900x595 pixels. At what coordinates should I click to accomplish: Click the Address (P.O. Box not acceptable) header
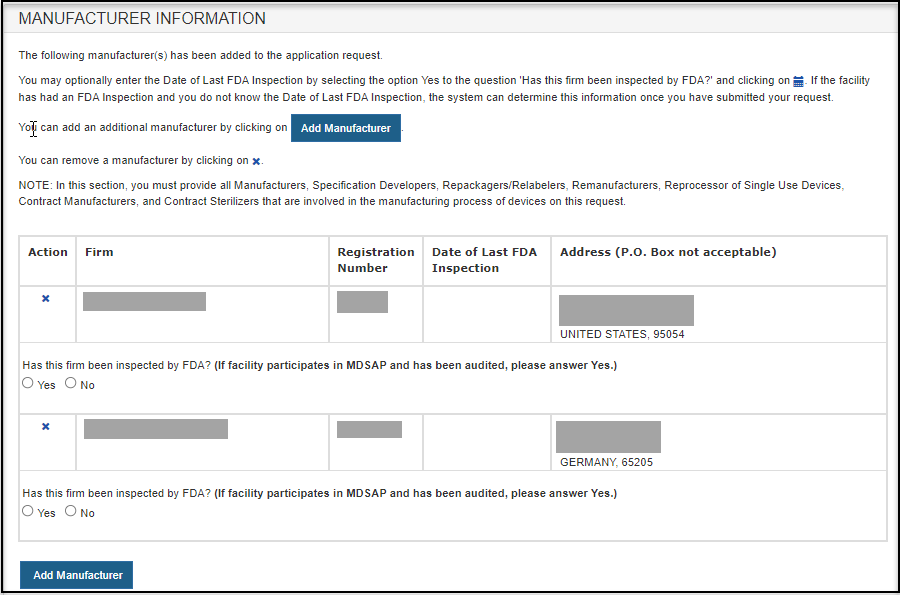click(x=667, y=252)
